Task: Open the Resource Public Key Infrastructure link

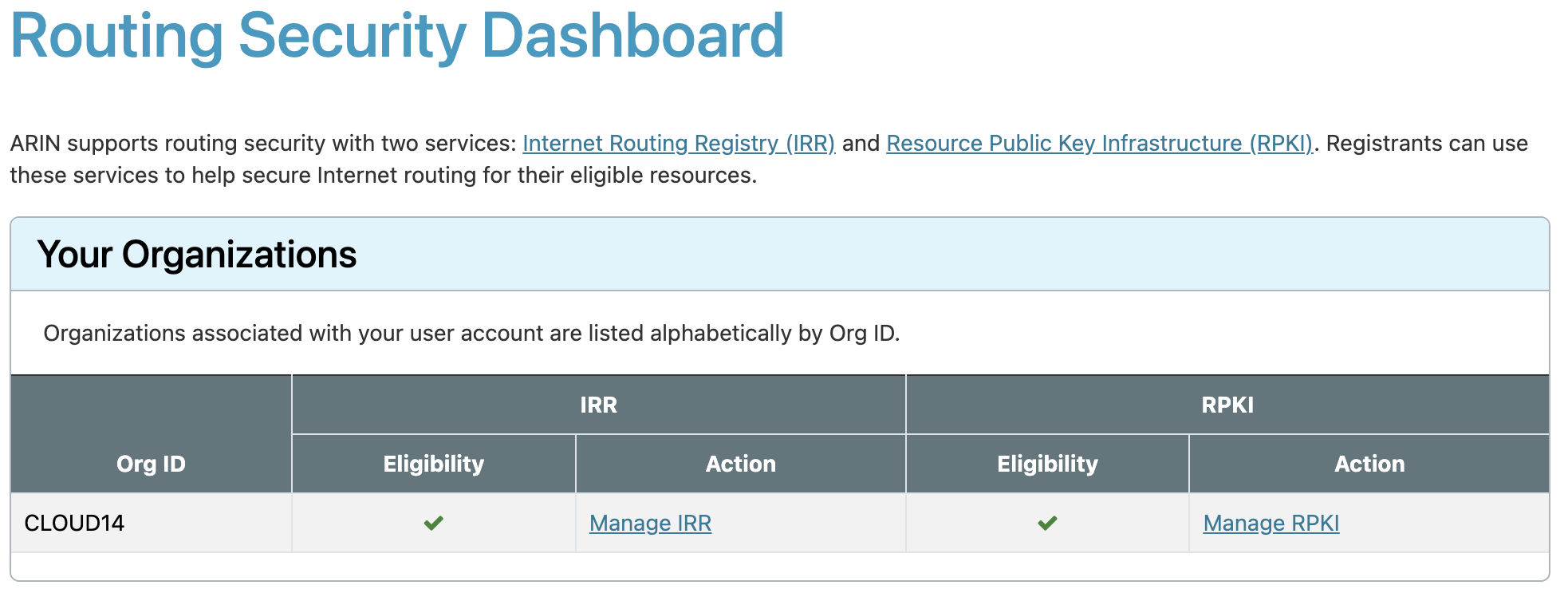Action: [1099, 144]
